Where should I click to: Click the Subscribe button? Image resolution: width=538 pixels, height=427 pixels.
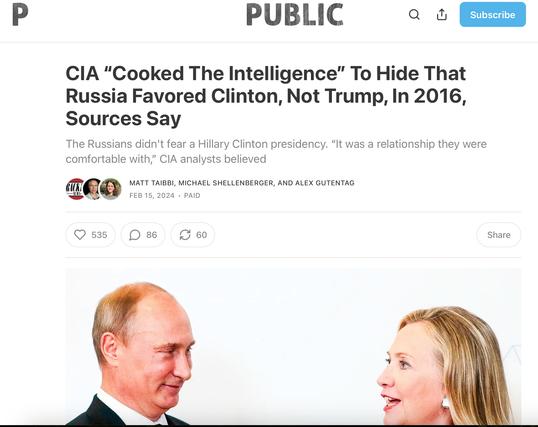click(x=492, y=14)
